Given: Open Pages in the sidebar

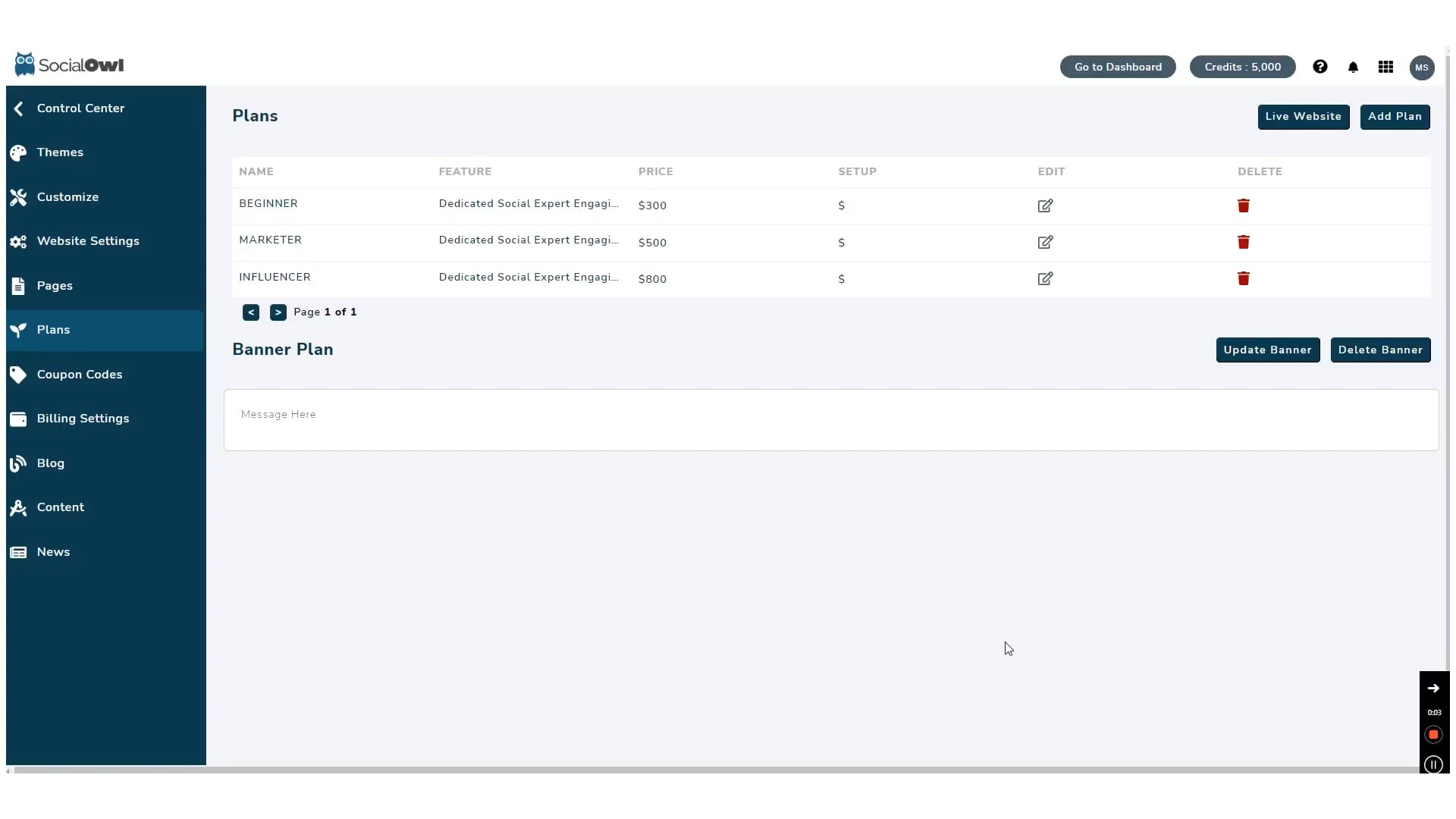Looking at the screenshot, I should click(105, 286).
